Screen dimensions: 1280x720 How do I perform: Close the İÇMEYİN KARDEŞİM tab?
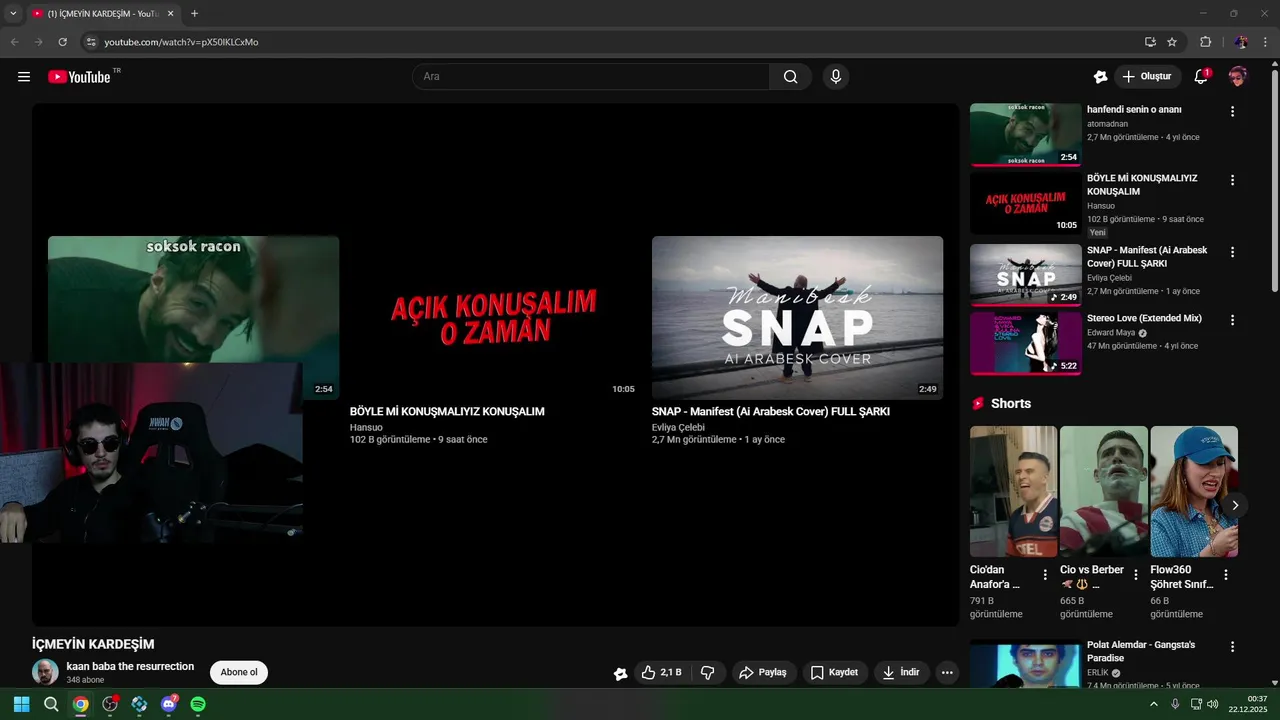point(170,14)
